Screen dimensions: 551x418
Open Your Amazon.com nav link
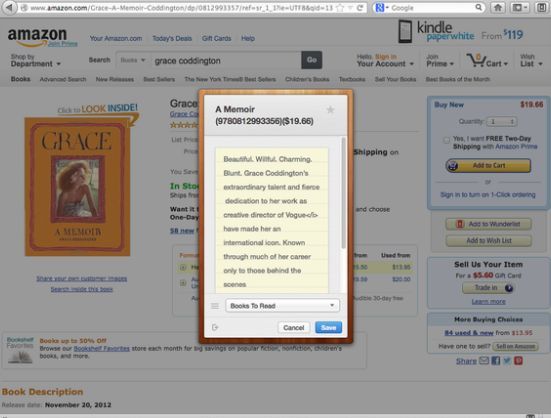pos(116,38)
